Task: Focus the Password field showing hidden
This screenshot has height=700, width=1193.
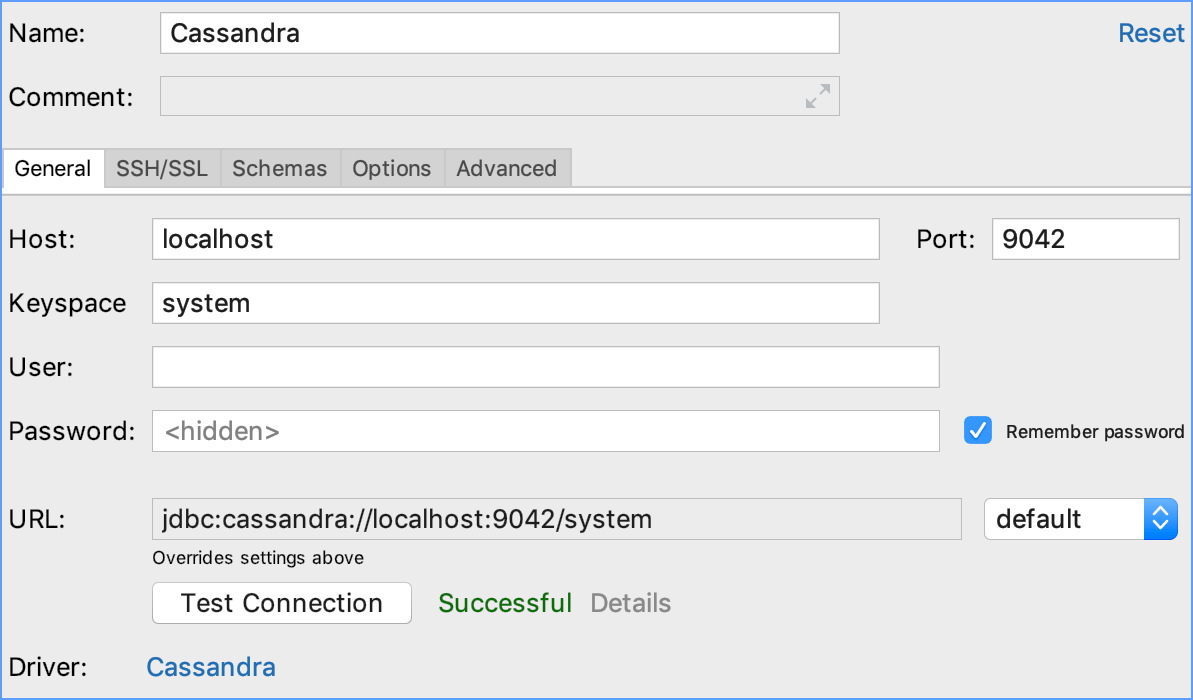Action: tap(546, 431)
